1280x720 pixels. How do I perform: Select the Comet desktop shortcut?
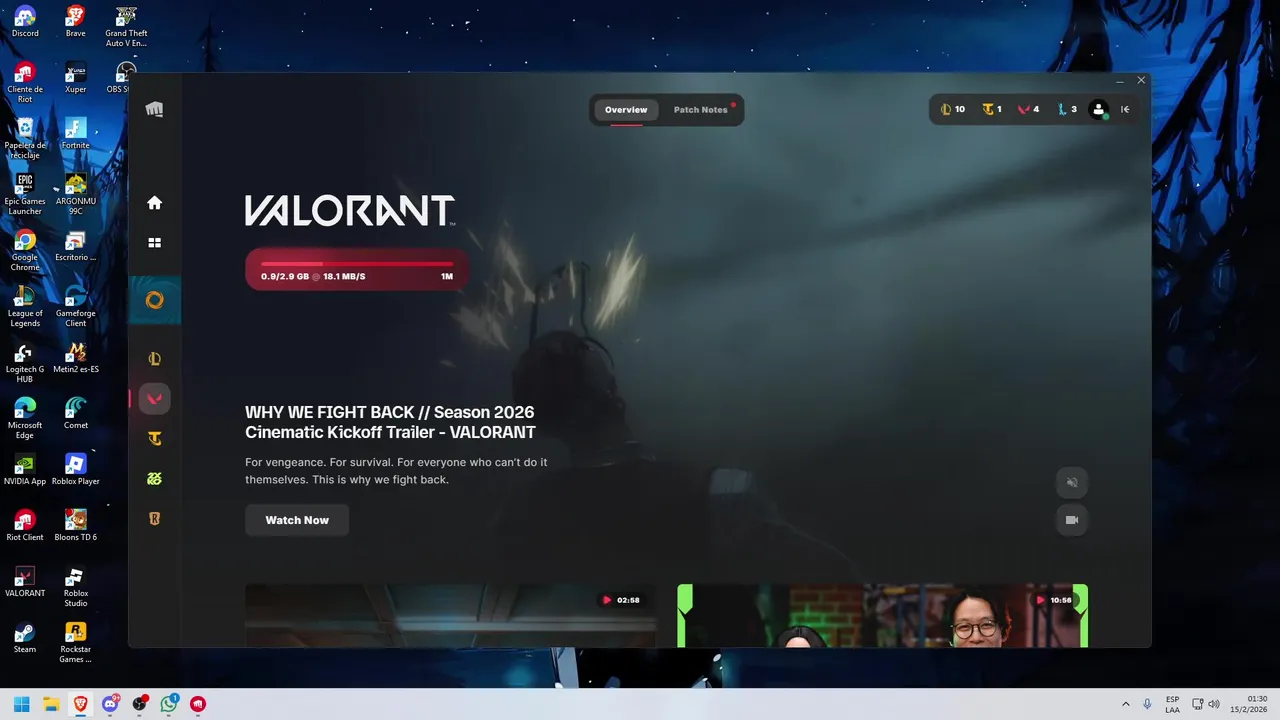76,414
